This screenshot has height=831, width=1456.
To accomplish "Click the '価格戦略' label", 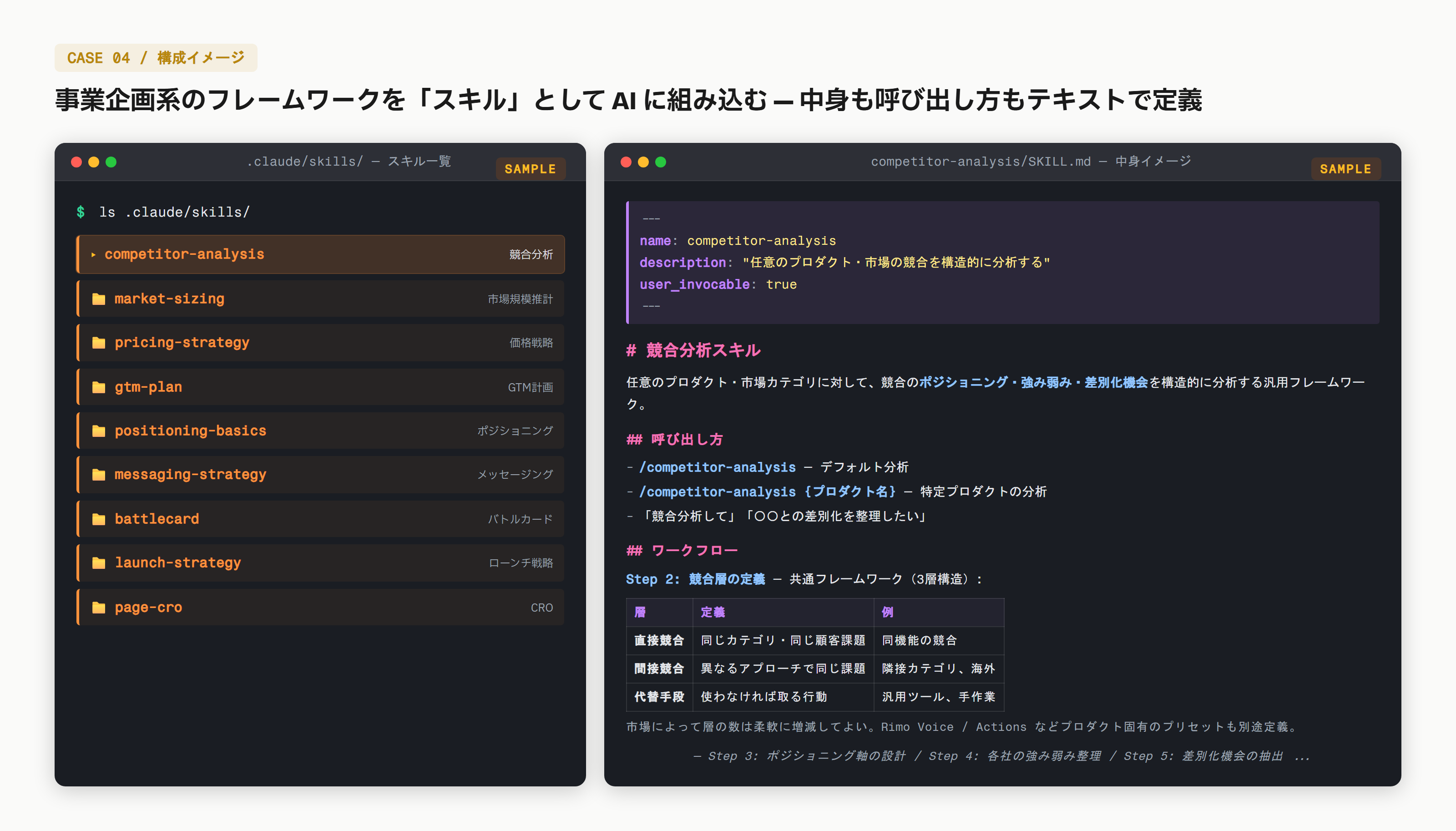I will [x=531, y=343].
